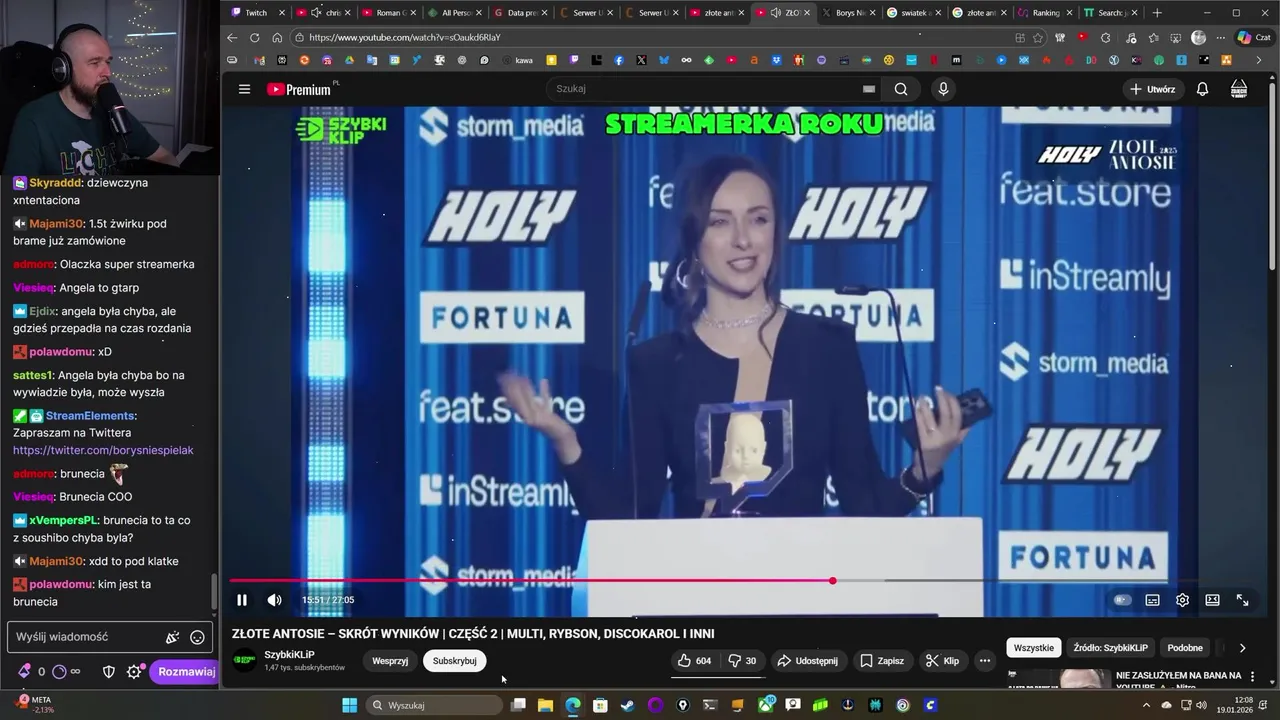Go to YouTube Premium home logo
1280x720 pixels.
coord(299,89)
